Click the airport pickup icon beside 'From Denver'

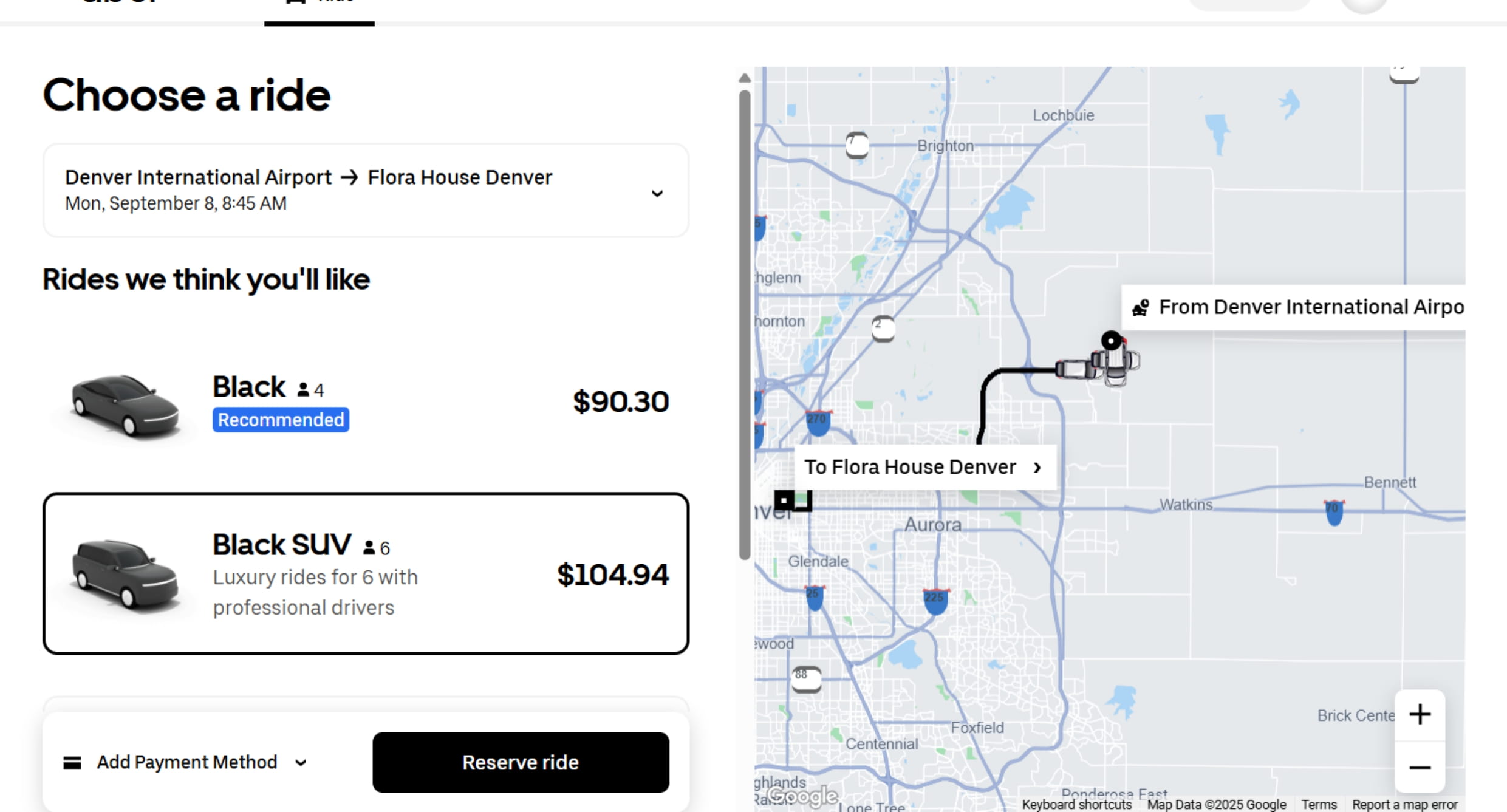(x=1140, y=308)
